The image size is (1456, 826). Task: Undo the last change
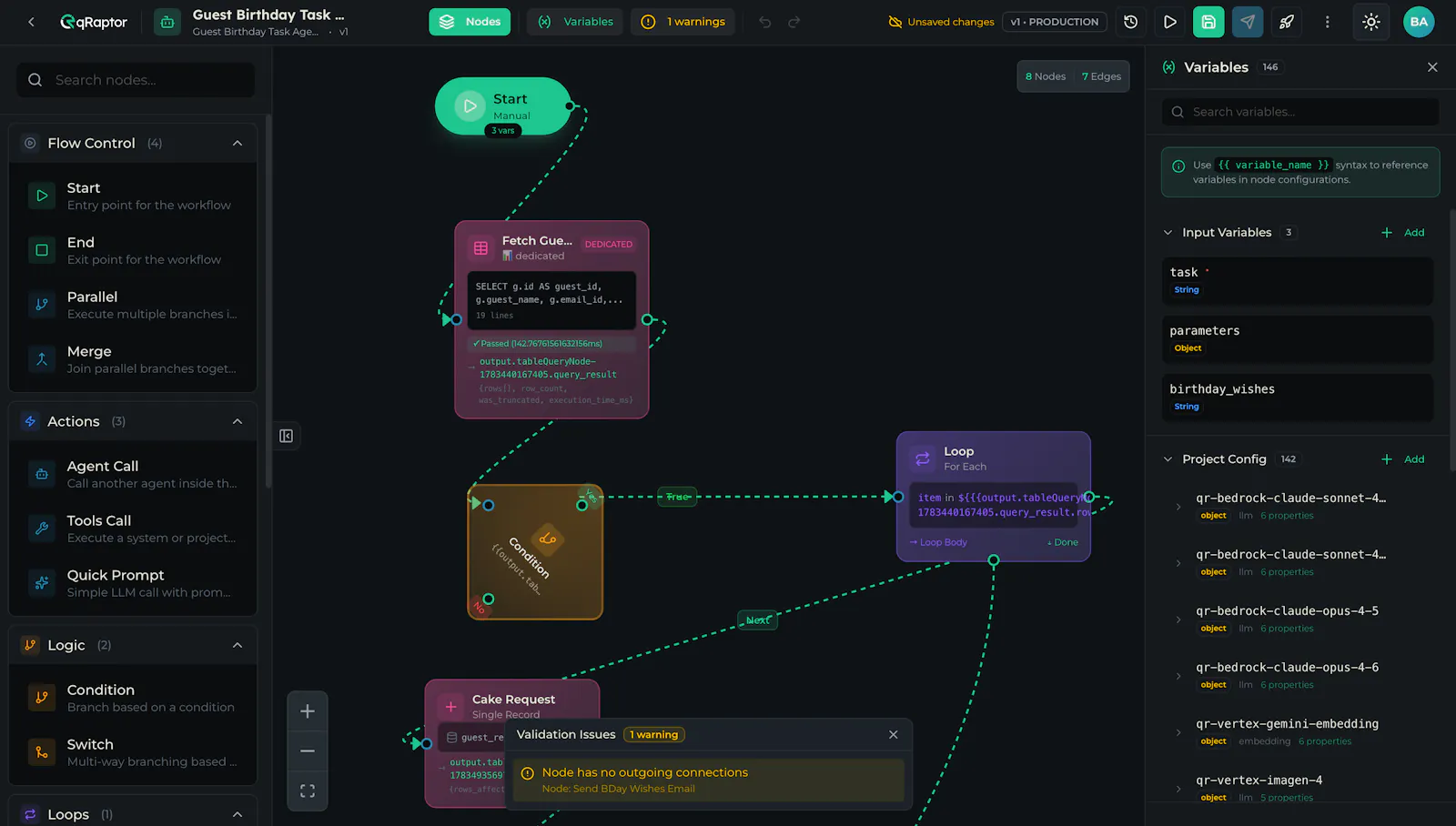pyautogui.click(x=765, y=22)
